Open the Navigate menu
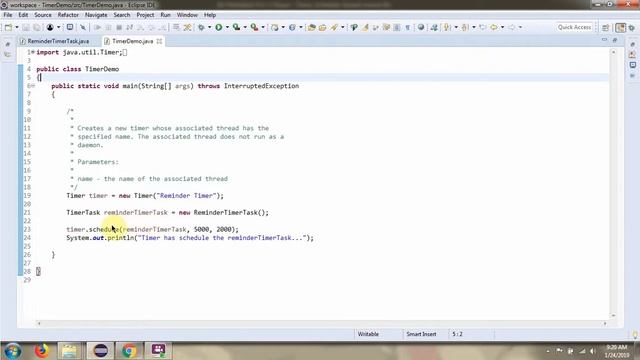The height and width of the screenshot is (360, 640). pyautogui.click(x=96, y=15)
